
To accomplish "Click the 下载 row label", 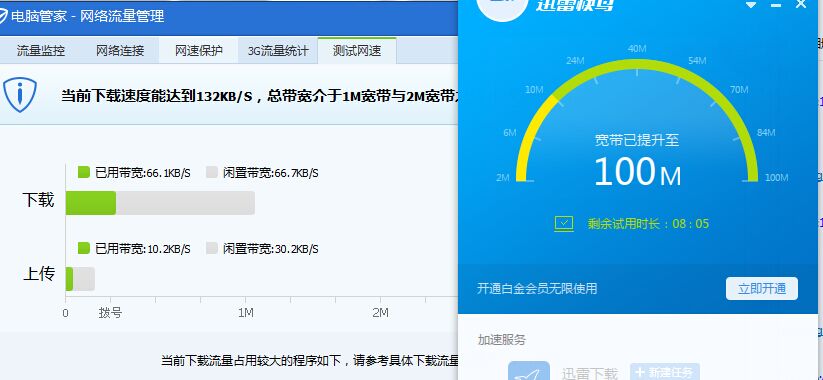I will 38,200.
